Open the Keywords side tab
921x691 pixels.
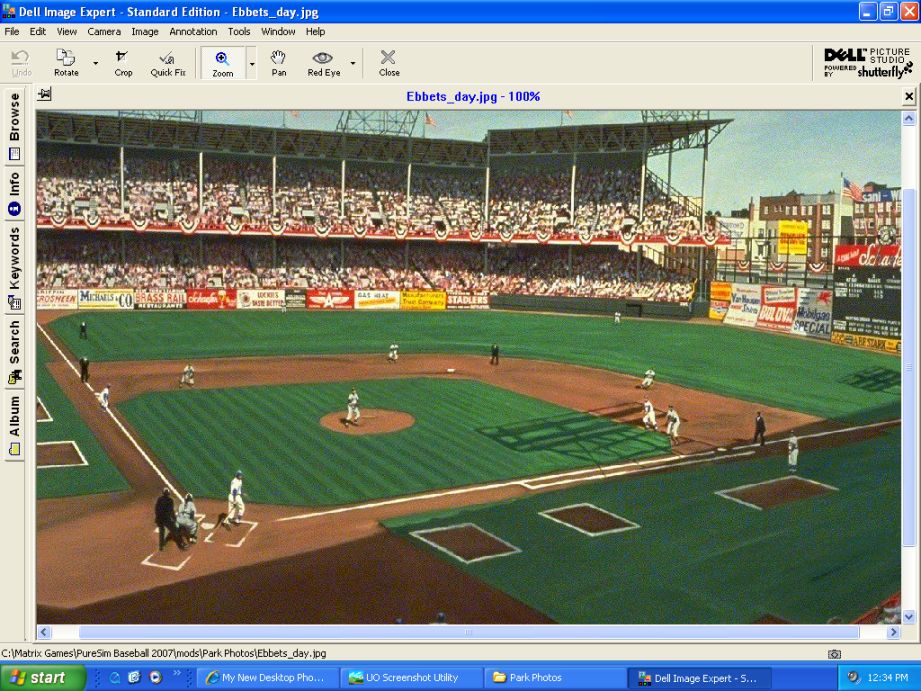[14, 268]
